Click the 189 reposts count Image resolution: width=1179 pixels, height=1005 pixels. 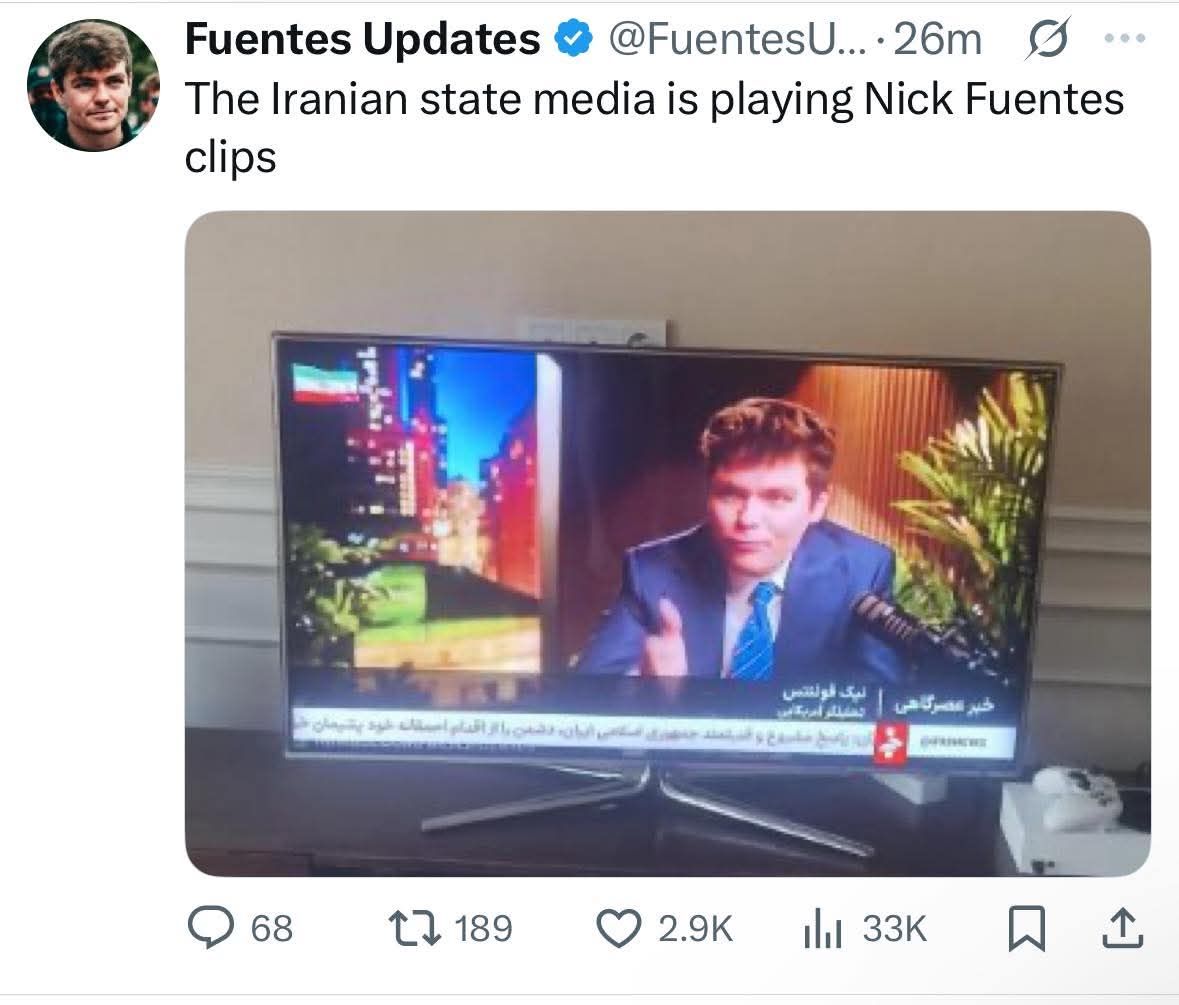point(483,929)
